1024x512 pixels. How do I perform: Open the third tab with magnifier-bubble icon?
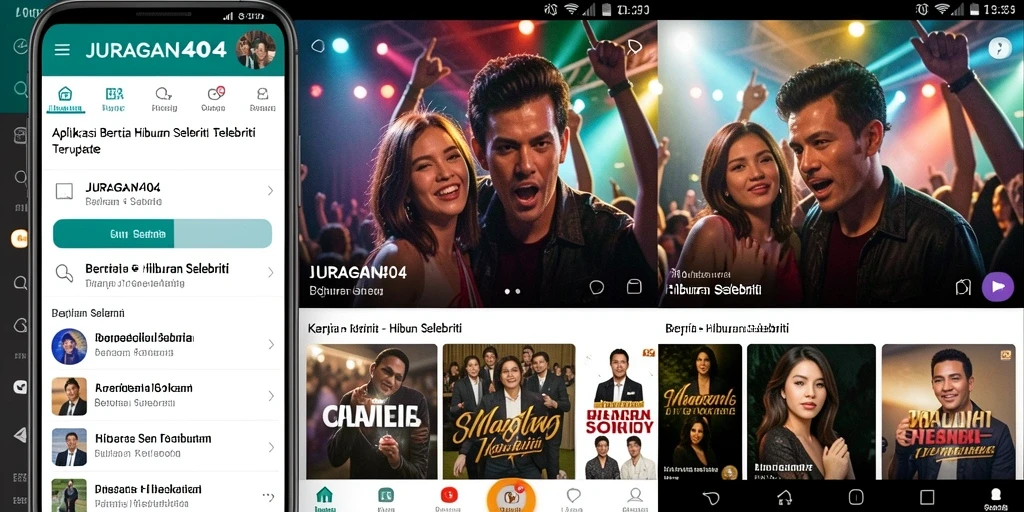[164, 99]
